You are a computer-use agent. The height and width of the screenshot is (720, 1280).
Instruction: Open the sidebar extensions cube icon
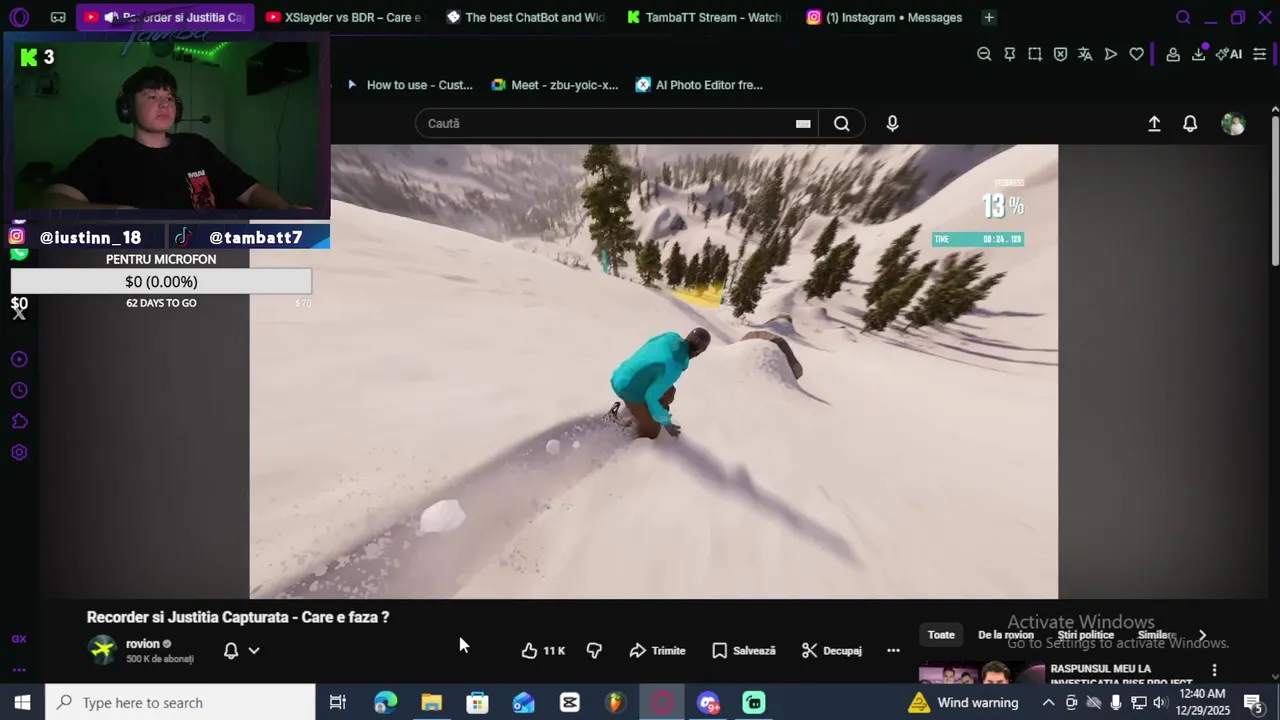pos(19,421)
